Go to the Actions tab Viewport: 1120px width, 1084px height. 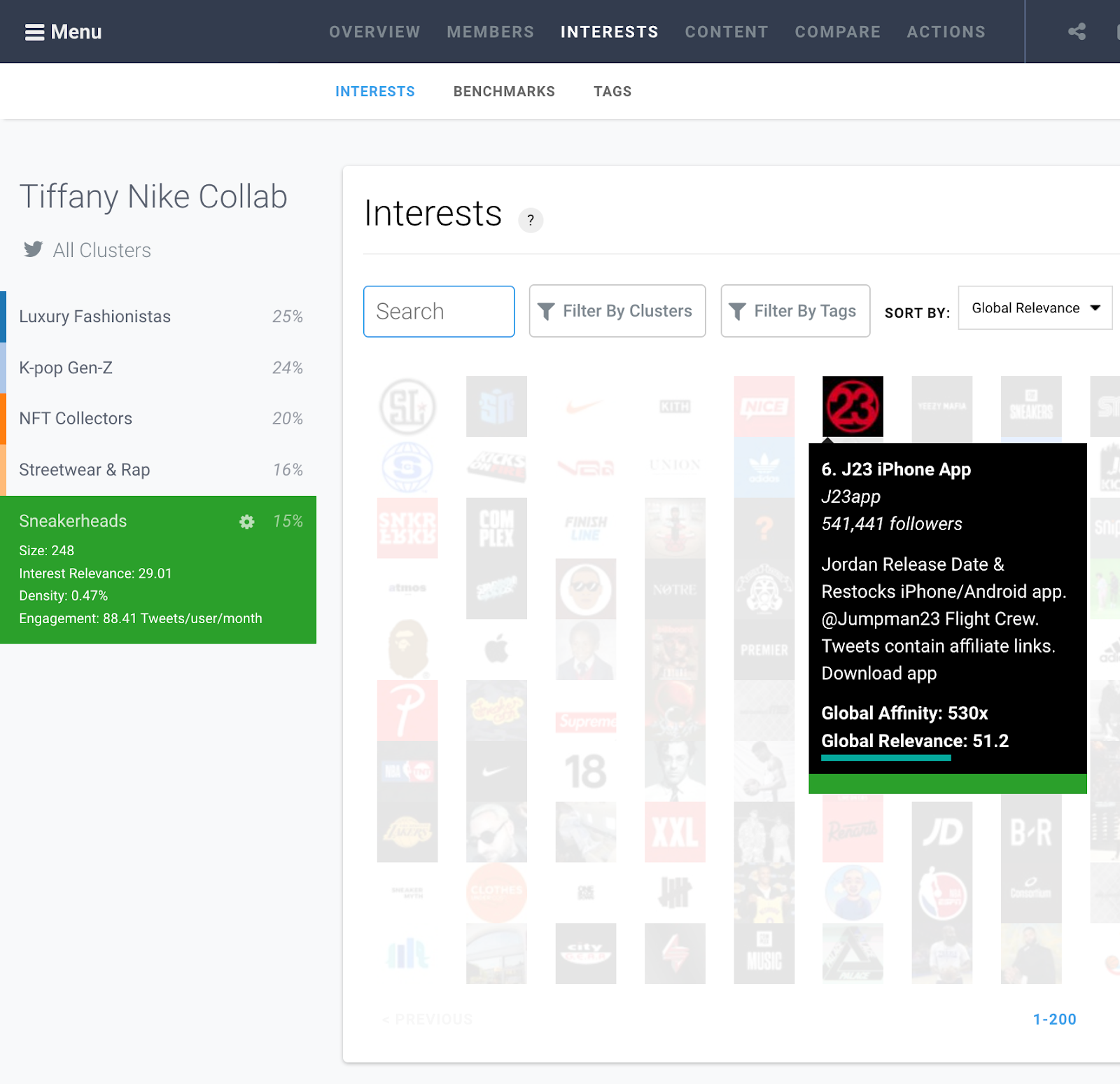[x=946, y=32]
